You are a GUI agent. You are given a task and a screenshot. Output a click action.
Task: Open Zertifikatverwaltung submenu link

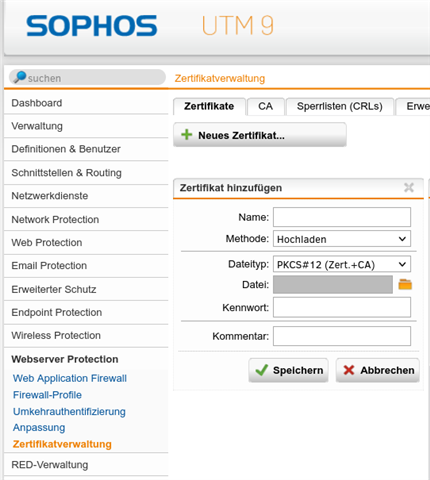62,444
